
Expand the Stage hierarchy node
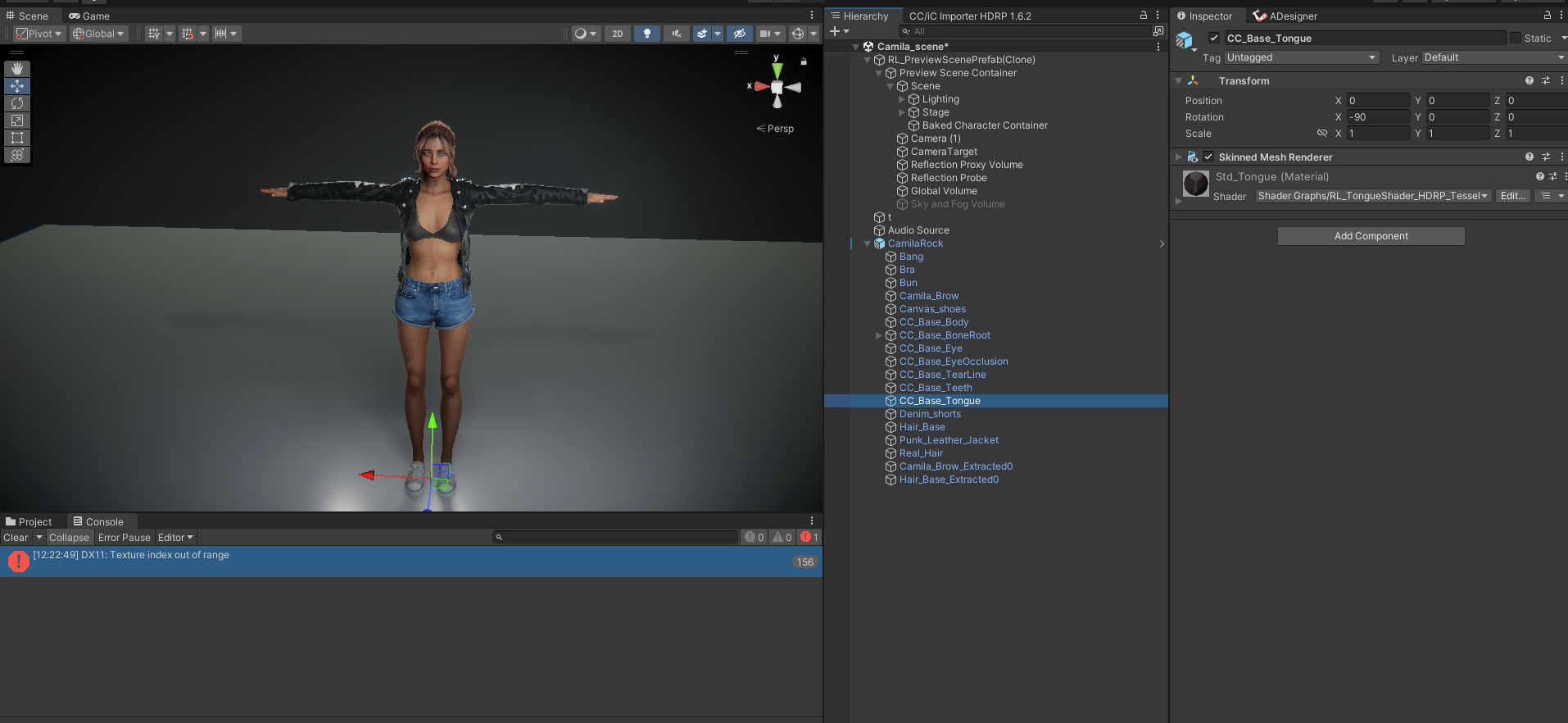tap(902, 112)
